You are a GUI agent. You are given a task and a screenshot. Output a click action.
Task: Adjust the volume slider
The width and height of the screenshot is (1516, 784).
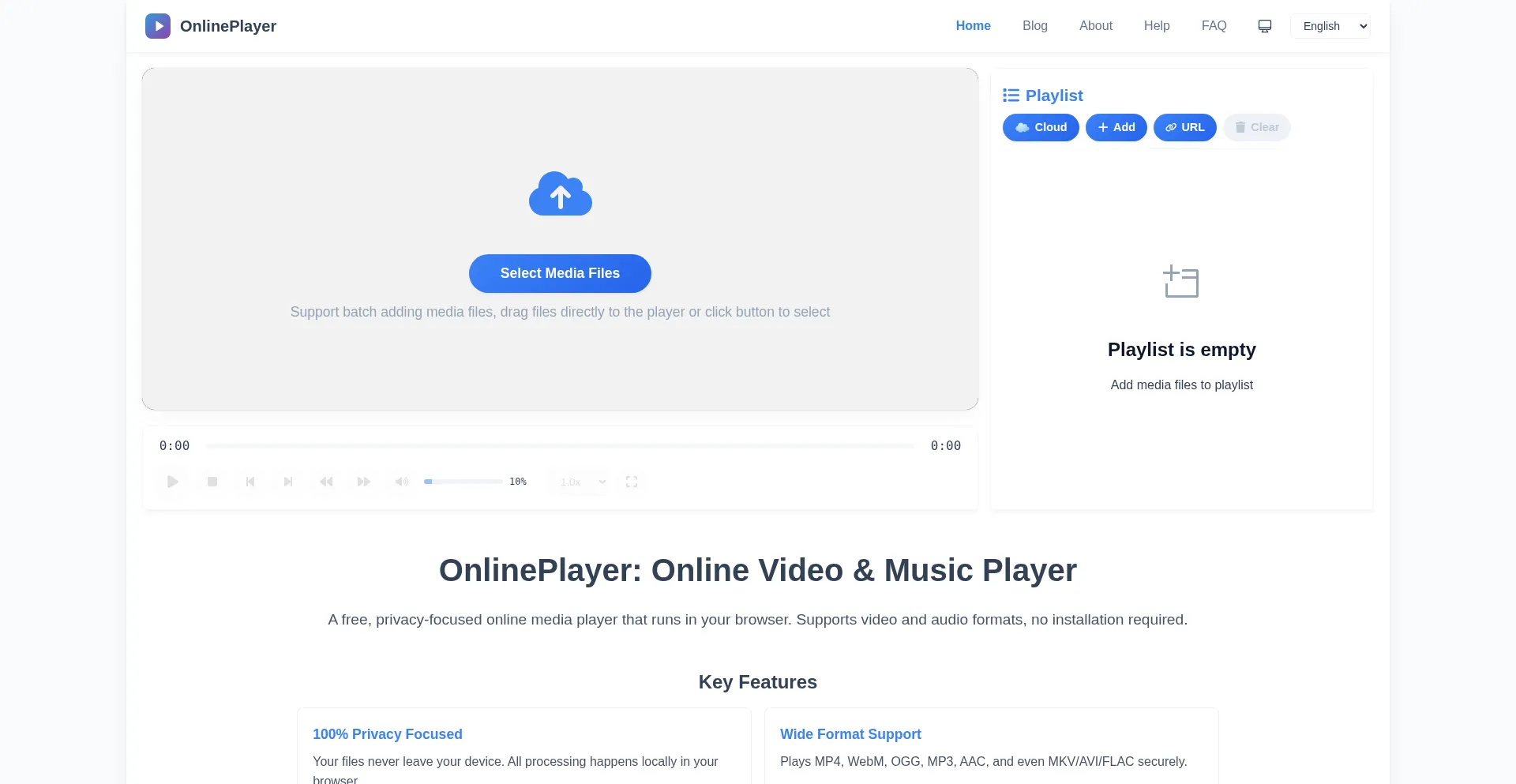463,482
